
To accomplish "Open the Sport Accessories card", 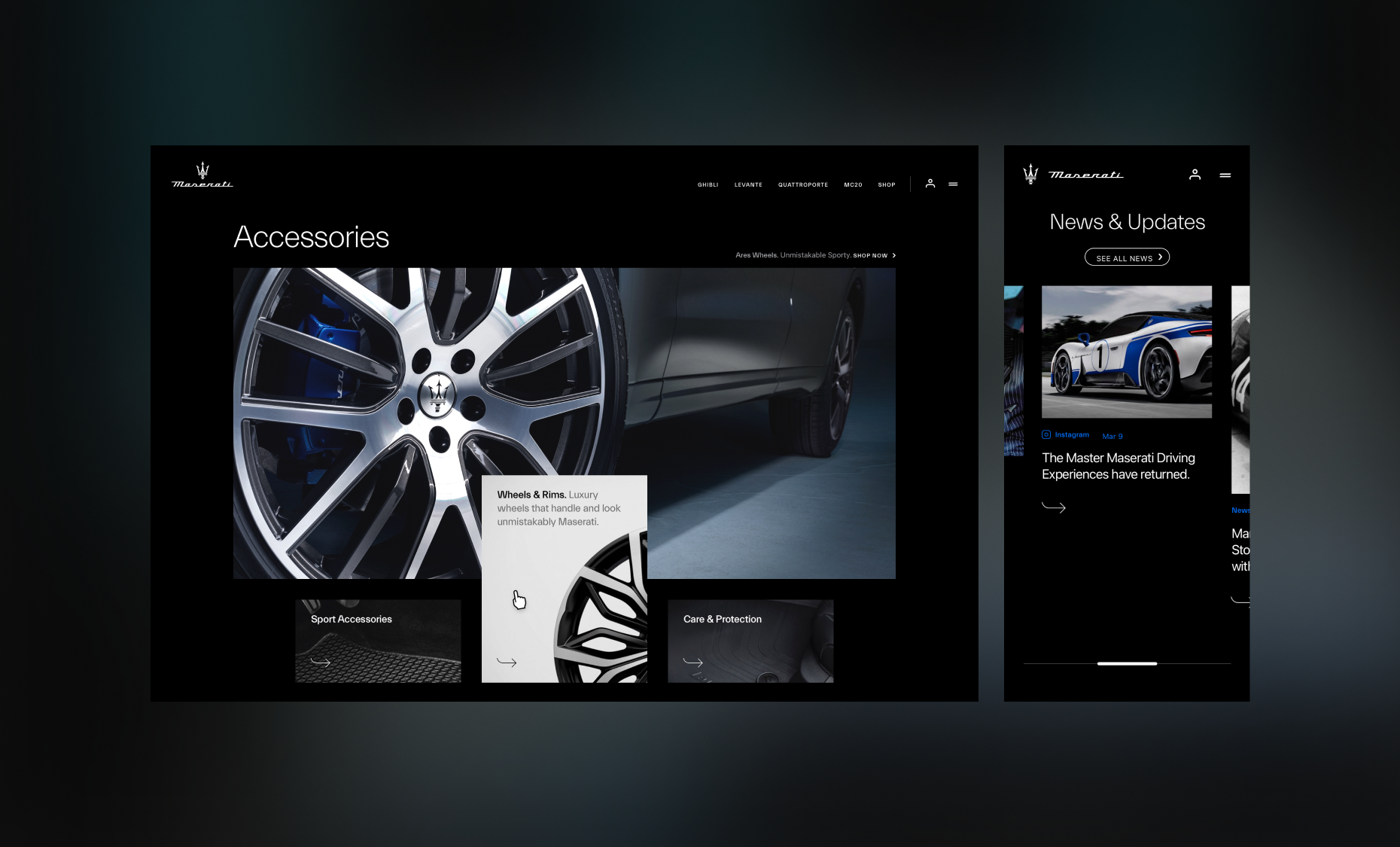I will (378, 641).
